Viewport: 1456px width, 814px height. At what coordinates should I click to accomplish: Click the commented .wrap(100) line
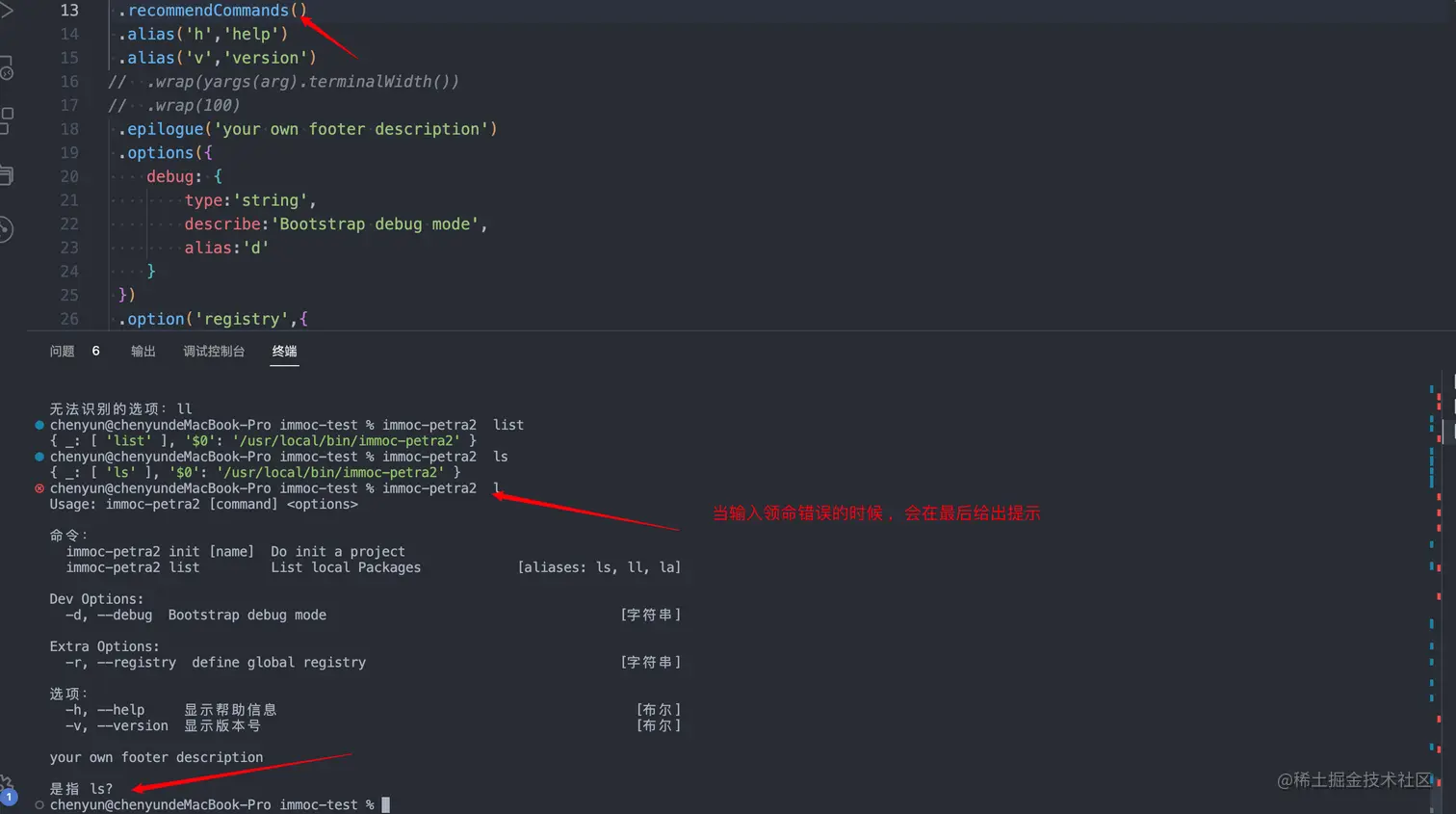(174, 105)
